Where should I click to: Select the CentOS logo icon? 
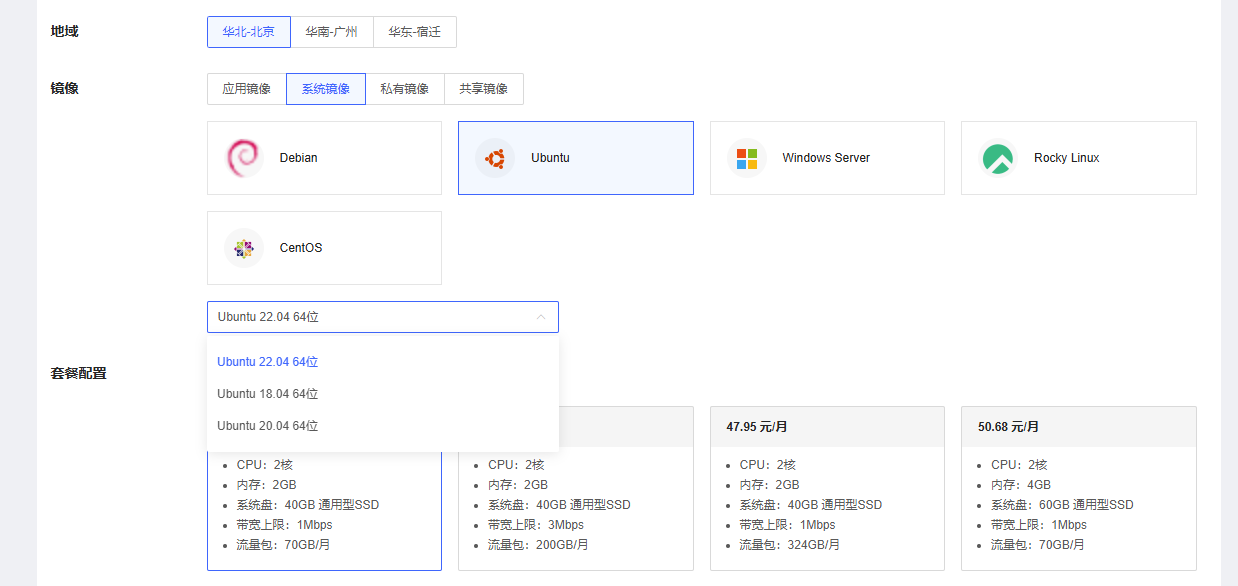pyautogui.click(x=243, y=248)
